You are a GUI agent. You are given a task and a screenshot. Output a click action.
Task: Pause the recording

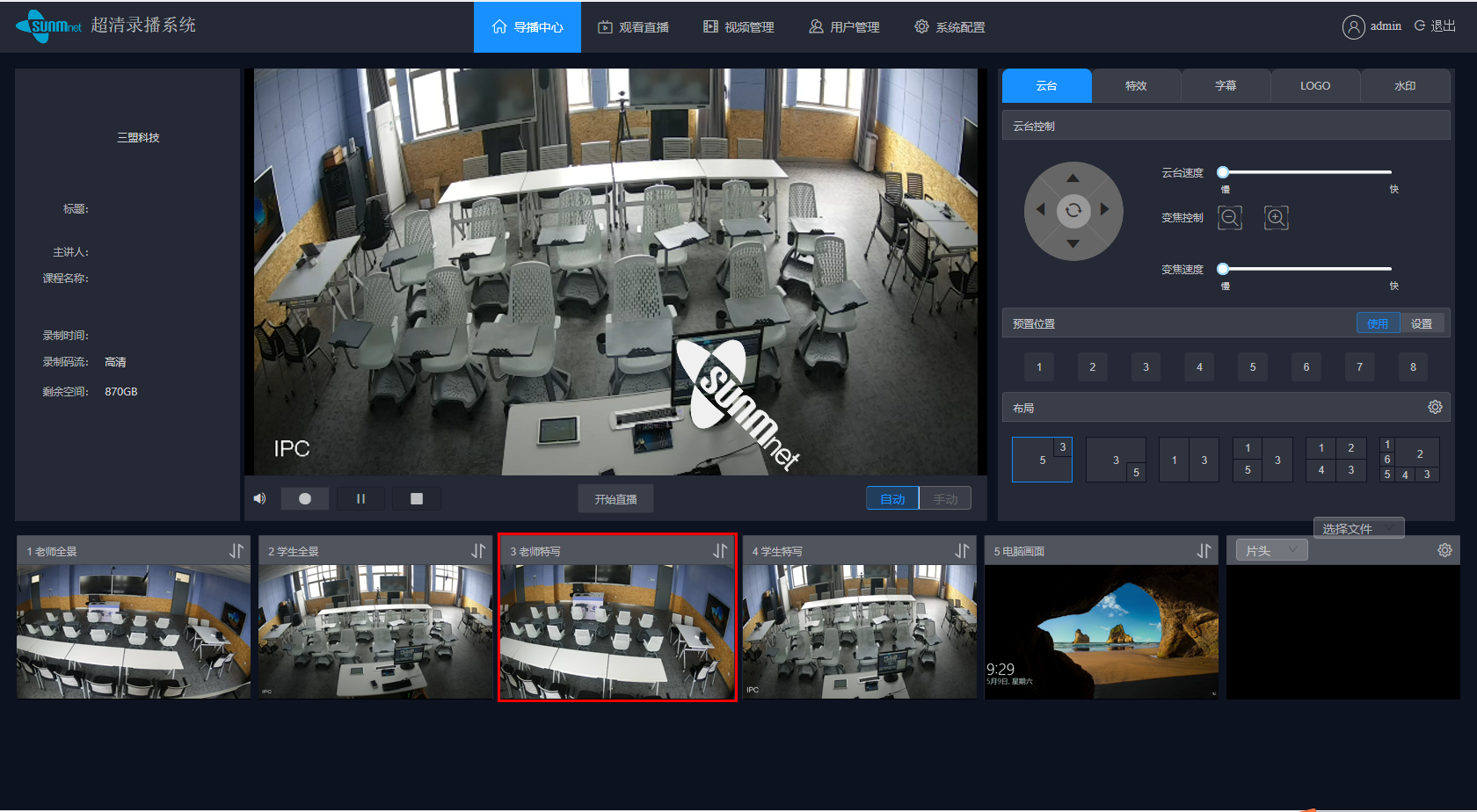click(360, 499)
